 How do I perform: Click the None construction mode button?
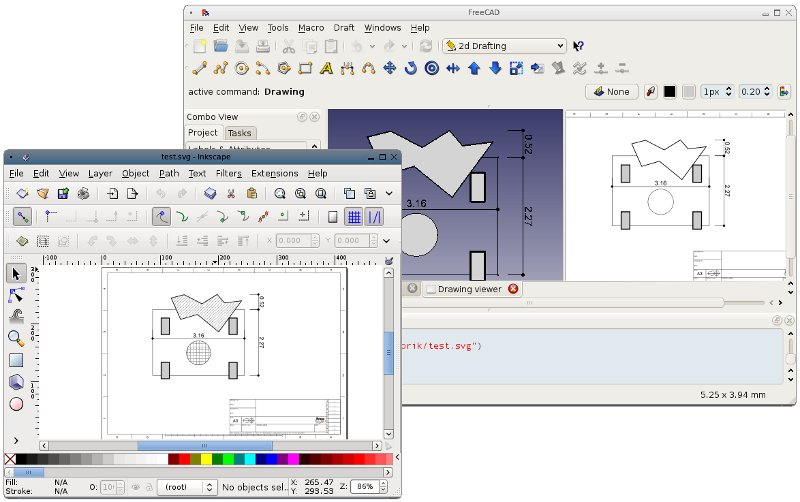pyautogui.click(x=611, y=92)
